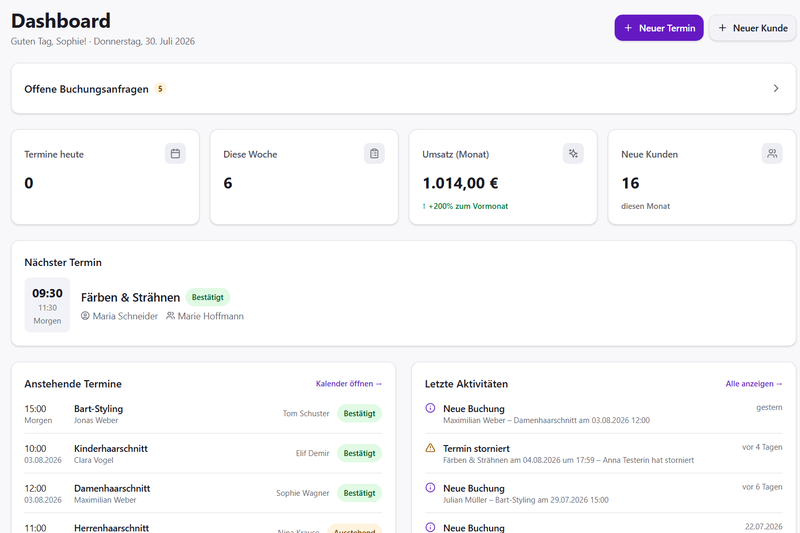The height and width of the screenshot is (533, 800).
Task: Click Bestätigt badge in Sophie Wagner row
Action: pos(359,493)
